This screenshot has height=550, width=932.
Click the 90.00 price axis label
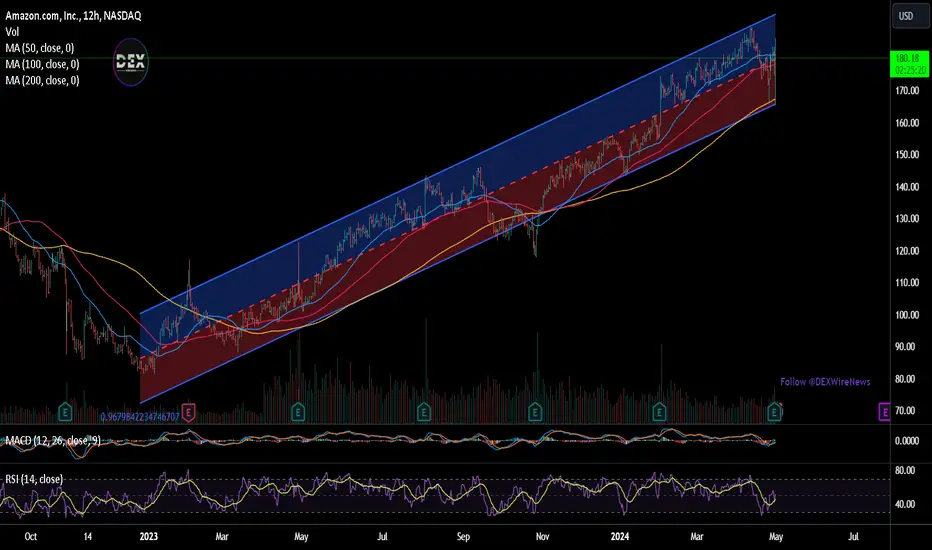(906, 347)
